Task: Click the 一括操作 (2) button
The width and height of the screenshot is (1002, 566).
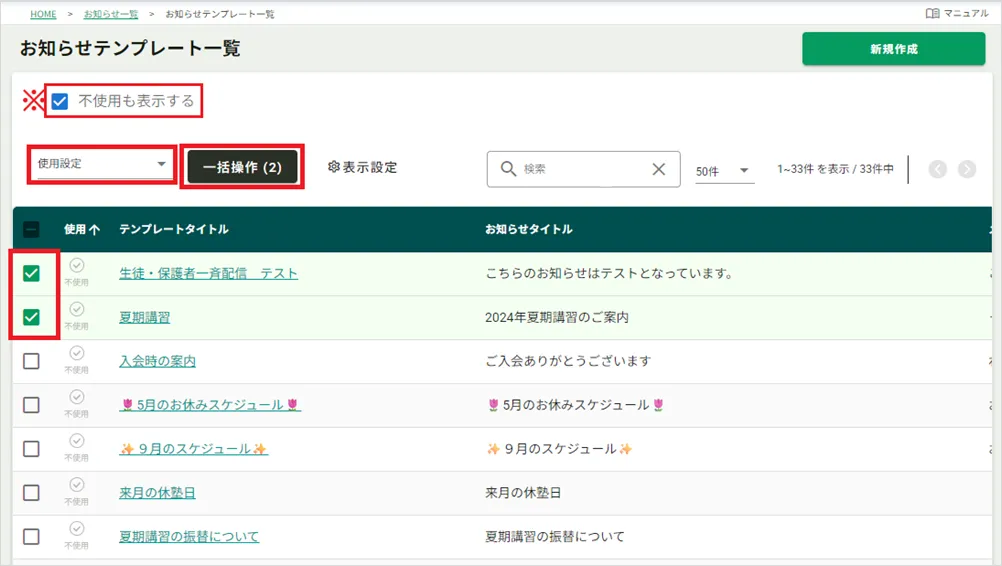Action: point(242,167)
